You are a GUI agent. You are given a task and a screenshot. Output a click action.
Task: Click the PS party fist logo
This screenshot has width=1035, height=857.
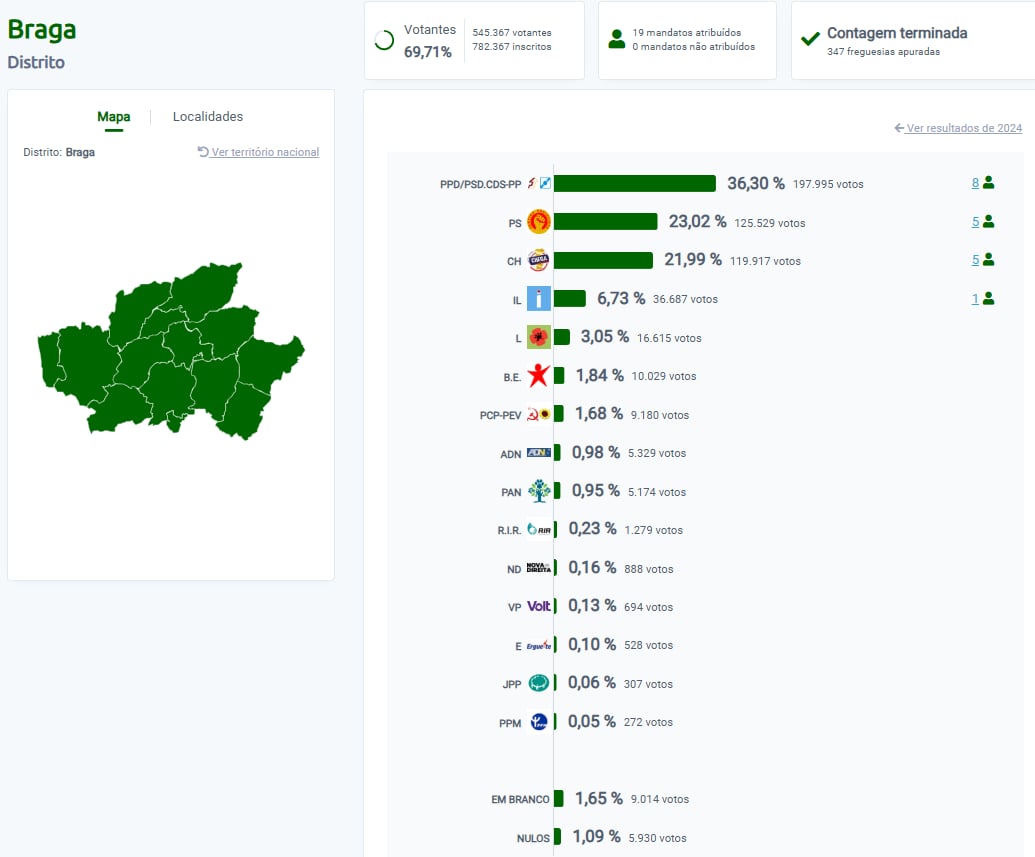538,222
